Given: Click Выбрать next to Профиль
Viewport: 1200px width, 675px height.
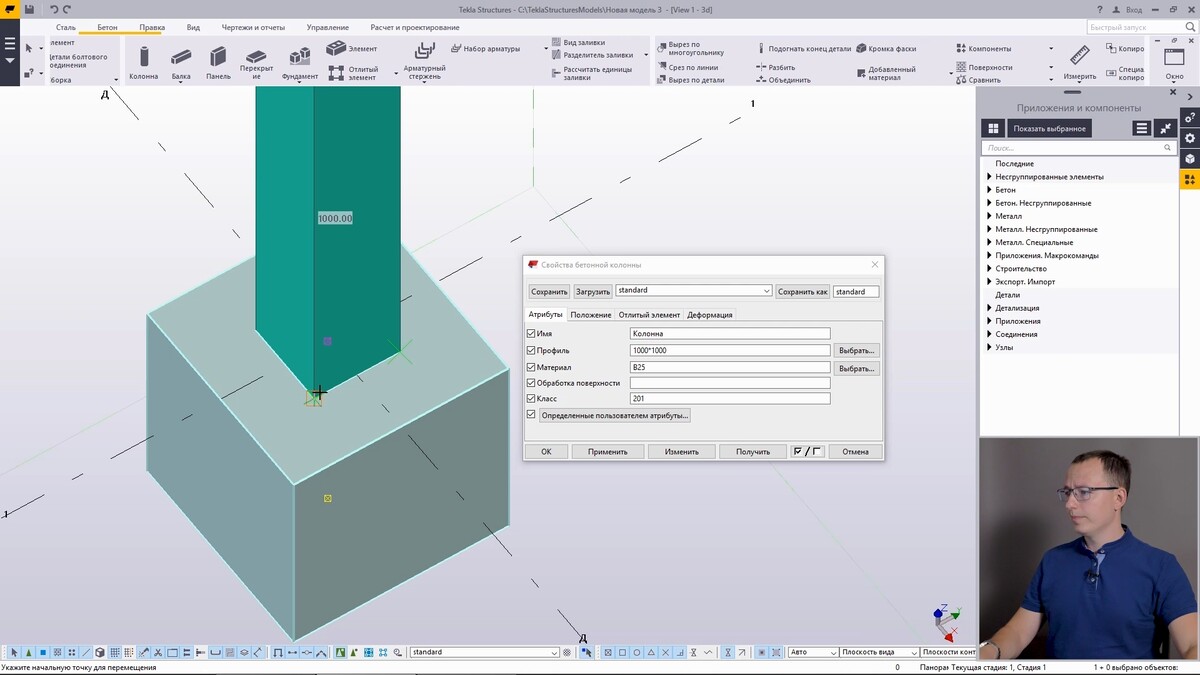Looking at the screenshot, I should [857, 350].
